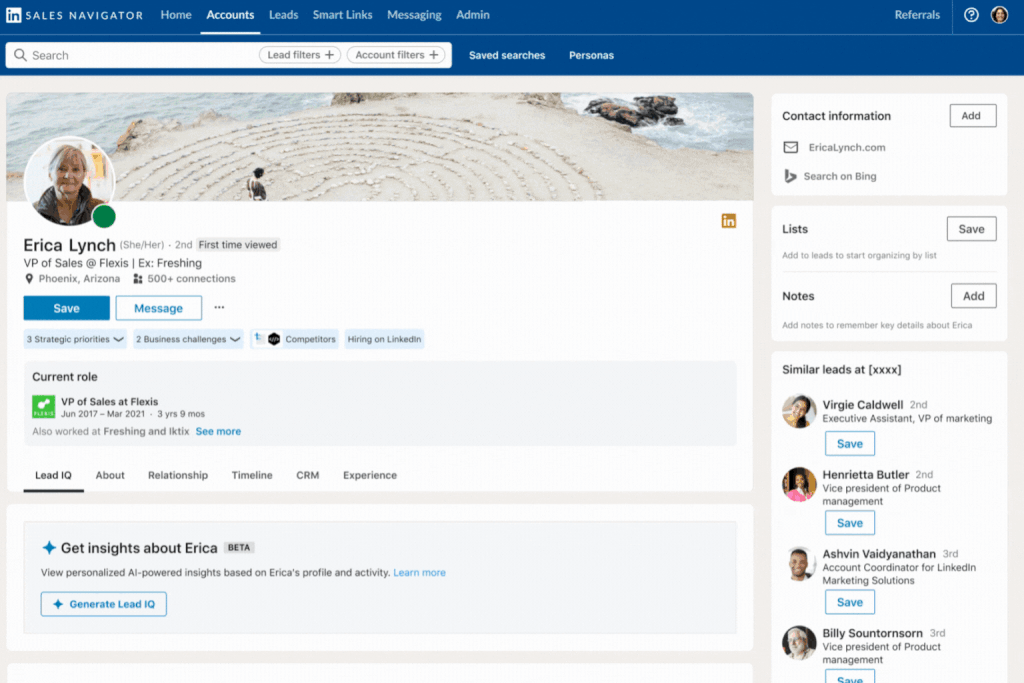Open the Messaging menu item
This screenshot has height=683, width=1024.
(x=414, y=15)
